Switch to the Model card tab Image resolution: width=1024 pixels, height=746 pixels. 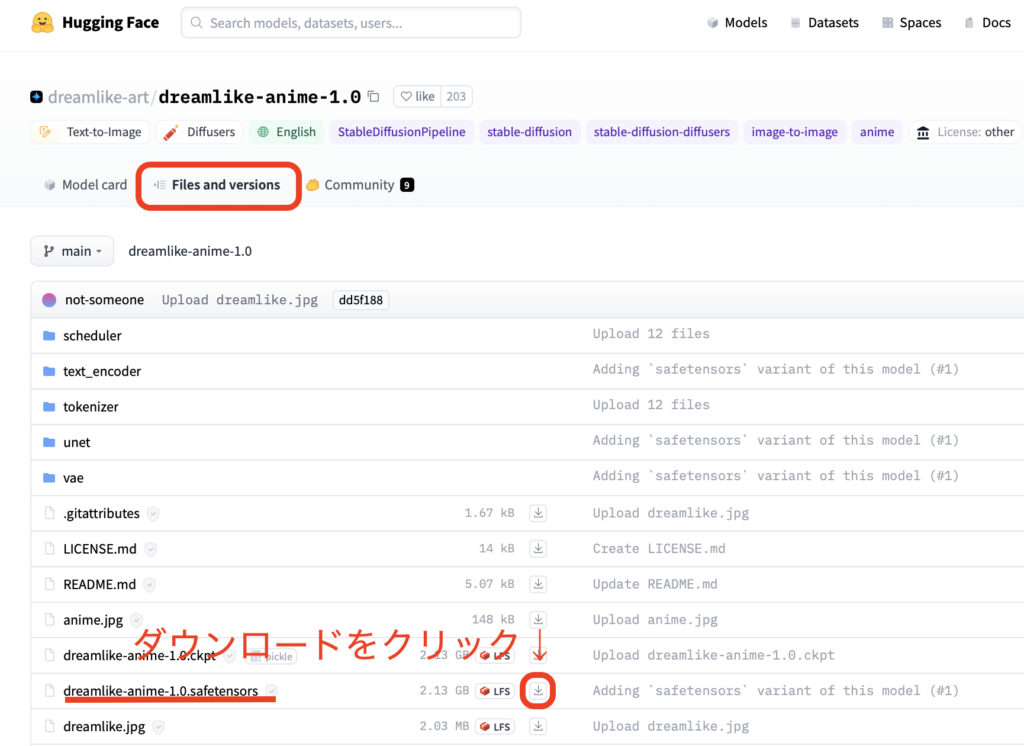click(85, 185)
